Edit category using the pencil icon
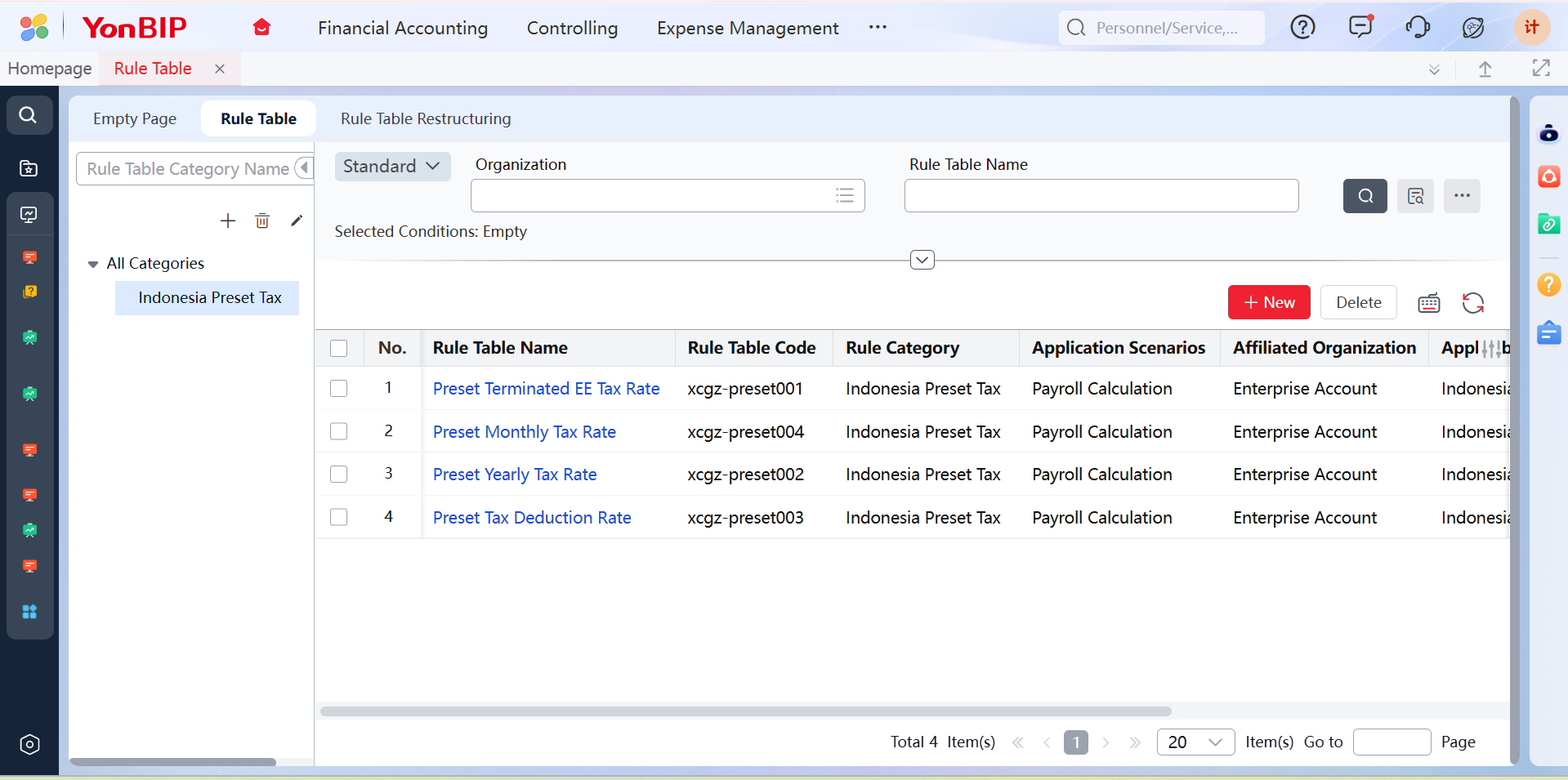Image resolution: width=1568 pixels, height=780 pixels. point(297,221)
